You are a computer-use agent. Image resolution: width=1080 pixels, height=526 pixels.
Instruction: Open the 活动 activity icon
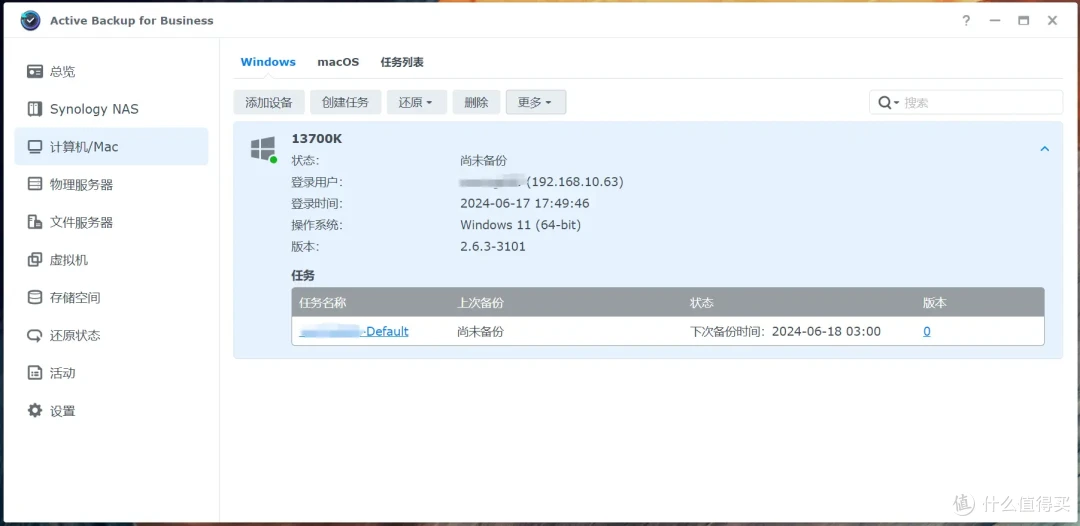tap(34, 373)
